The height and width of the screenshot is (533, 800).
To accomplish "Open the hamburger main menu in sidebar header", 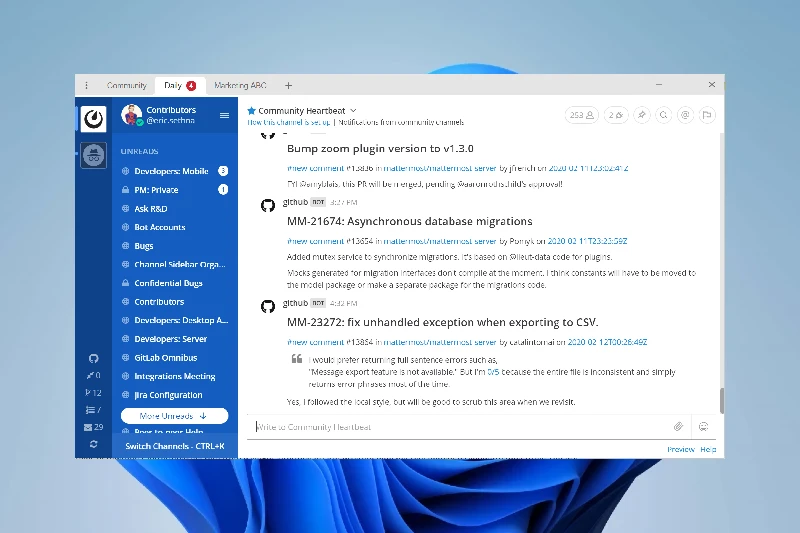I will pyautogui.click(x=224, y=116).
